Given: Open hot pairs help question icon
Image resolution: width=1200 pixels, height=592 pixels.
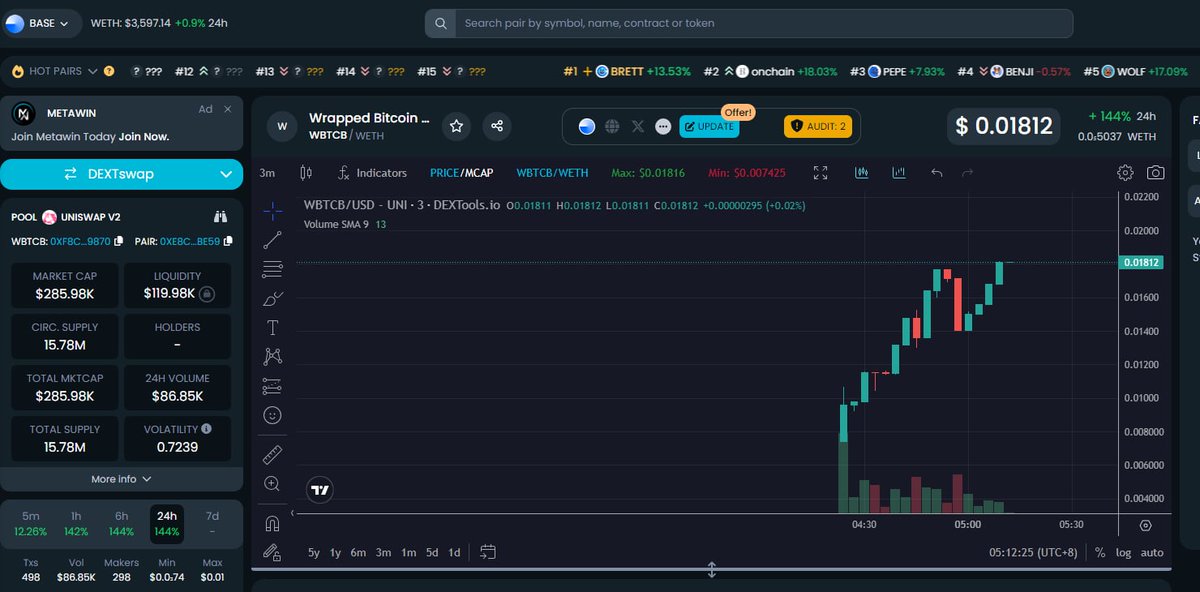Looking at the screenshot, I should pyautogui.click(x=109, y=71).
